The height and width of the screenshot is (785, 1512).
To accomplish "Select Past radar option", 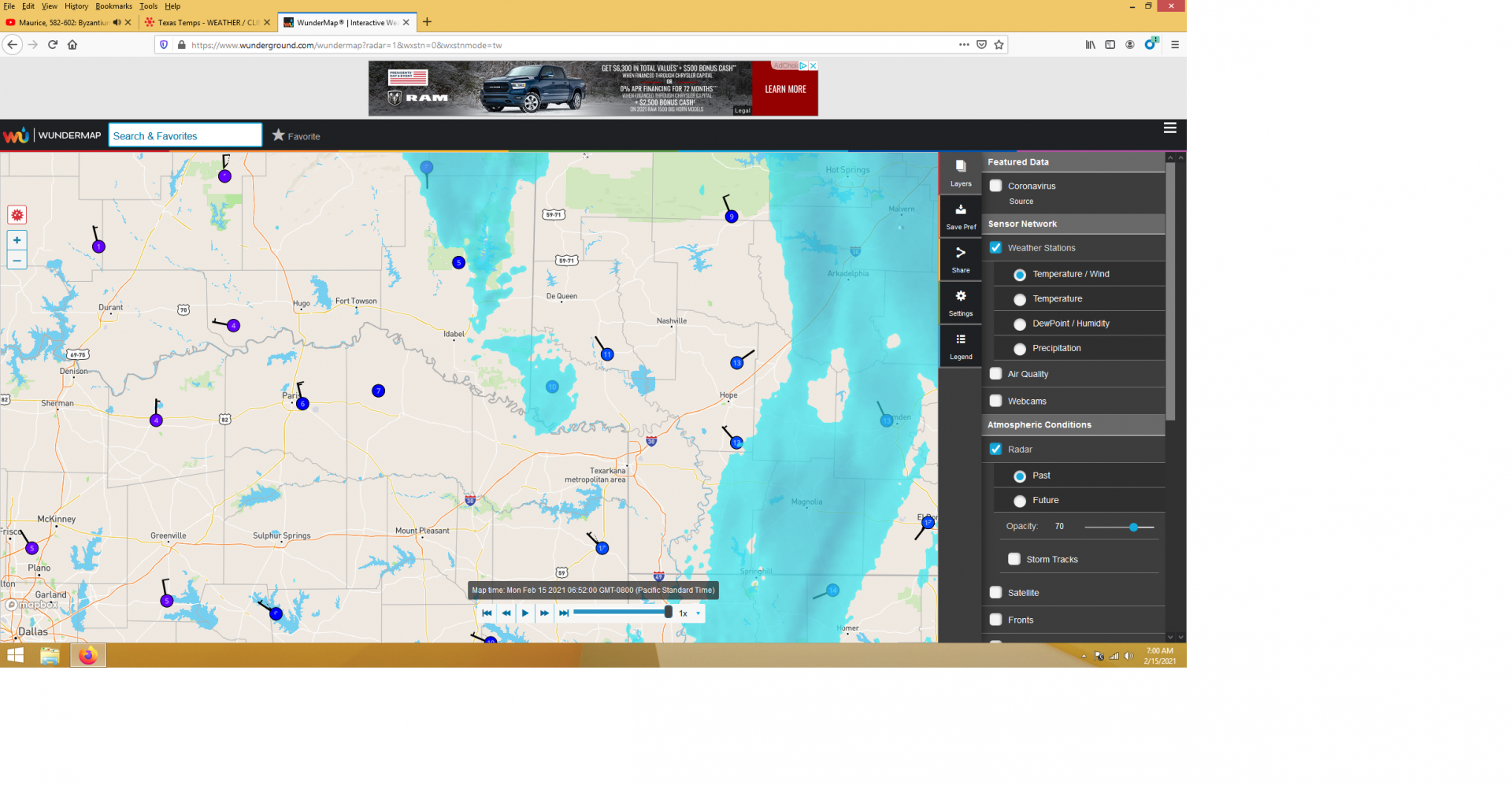I will [1020, 476].
